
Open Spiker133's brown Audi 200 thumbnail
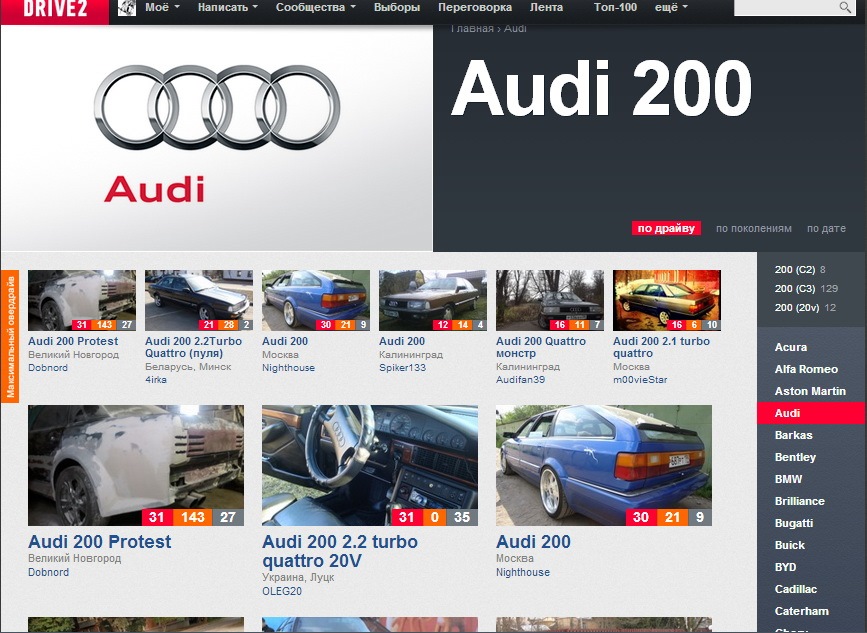(x=433, y=300)
